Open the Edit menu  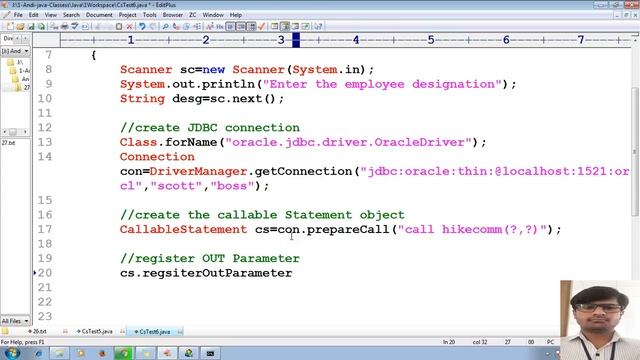coord(33,15)
